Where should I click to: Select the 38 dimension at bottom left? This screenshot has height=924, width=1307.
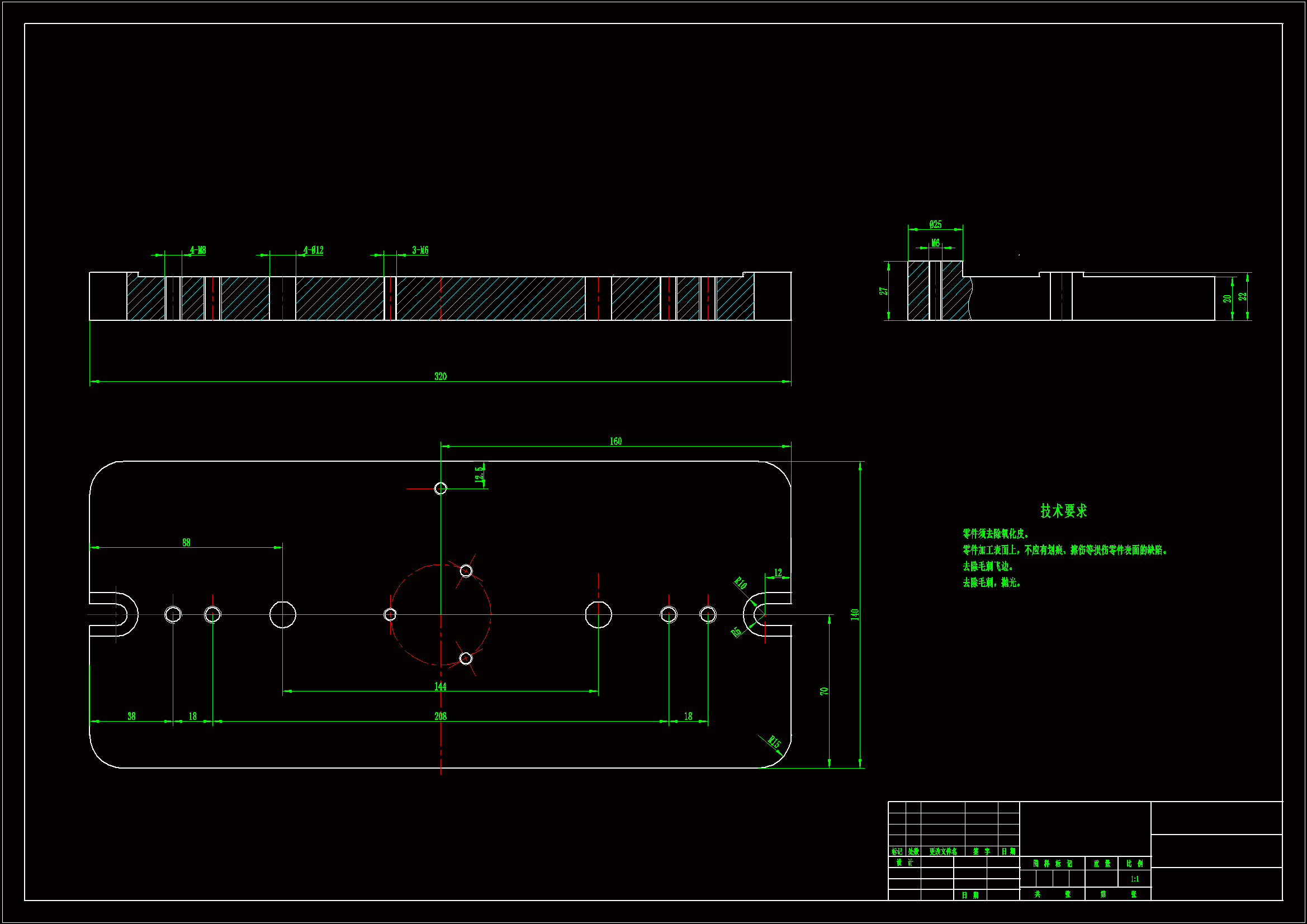click(x=131, y=716)
